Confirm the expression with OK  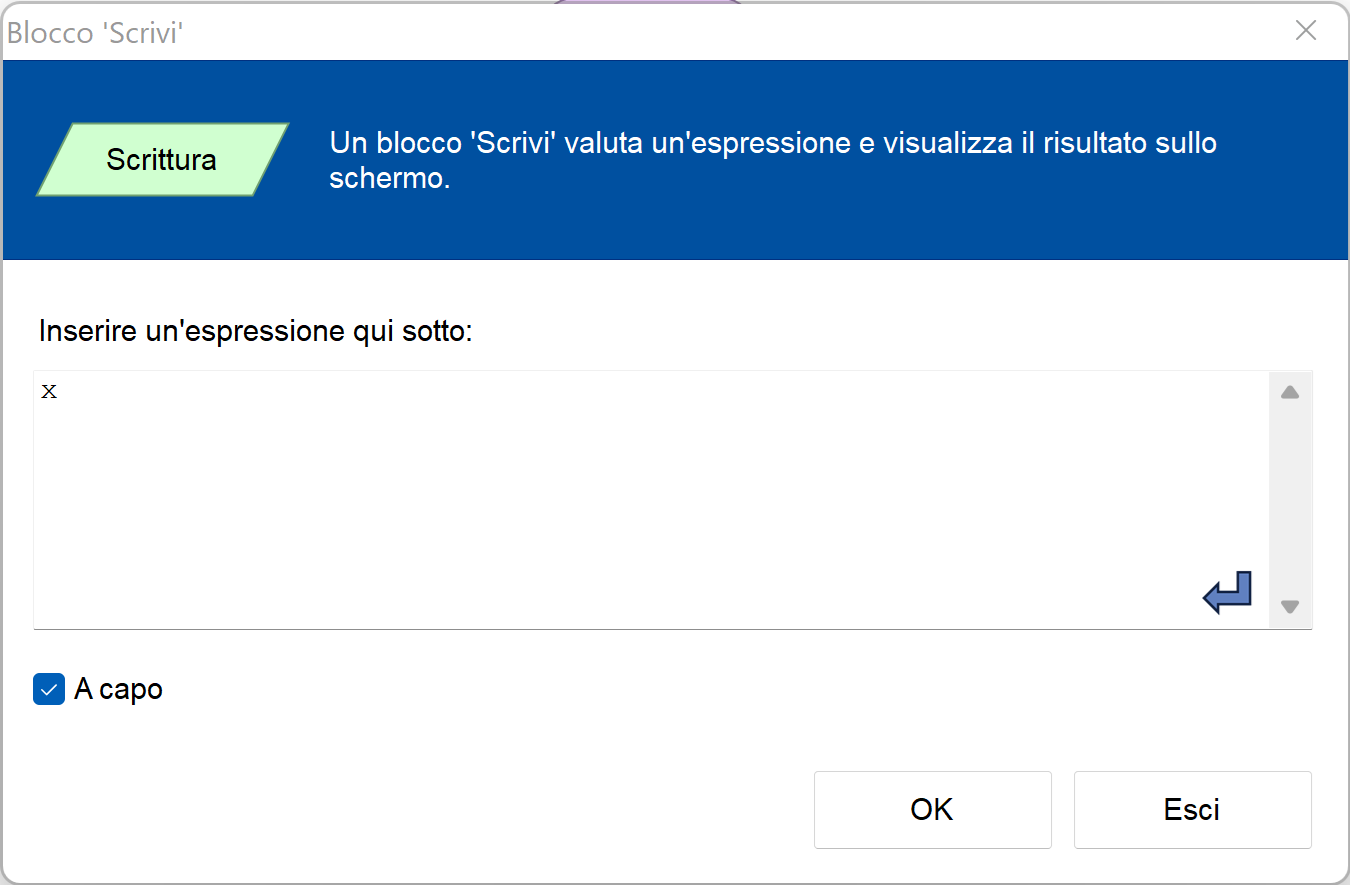[932, 809]
